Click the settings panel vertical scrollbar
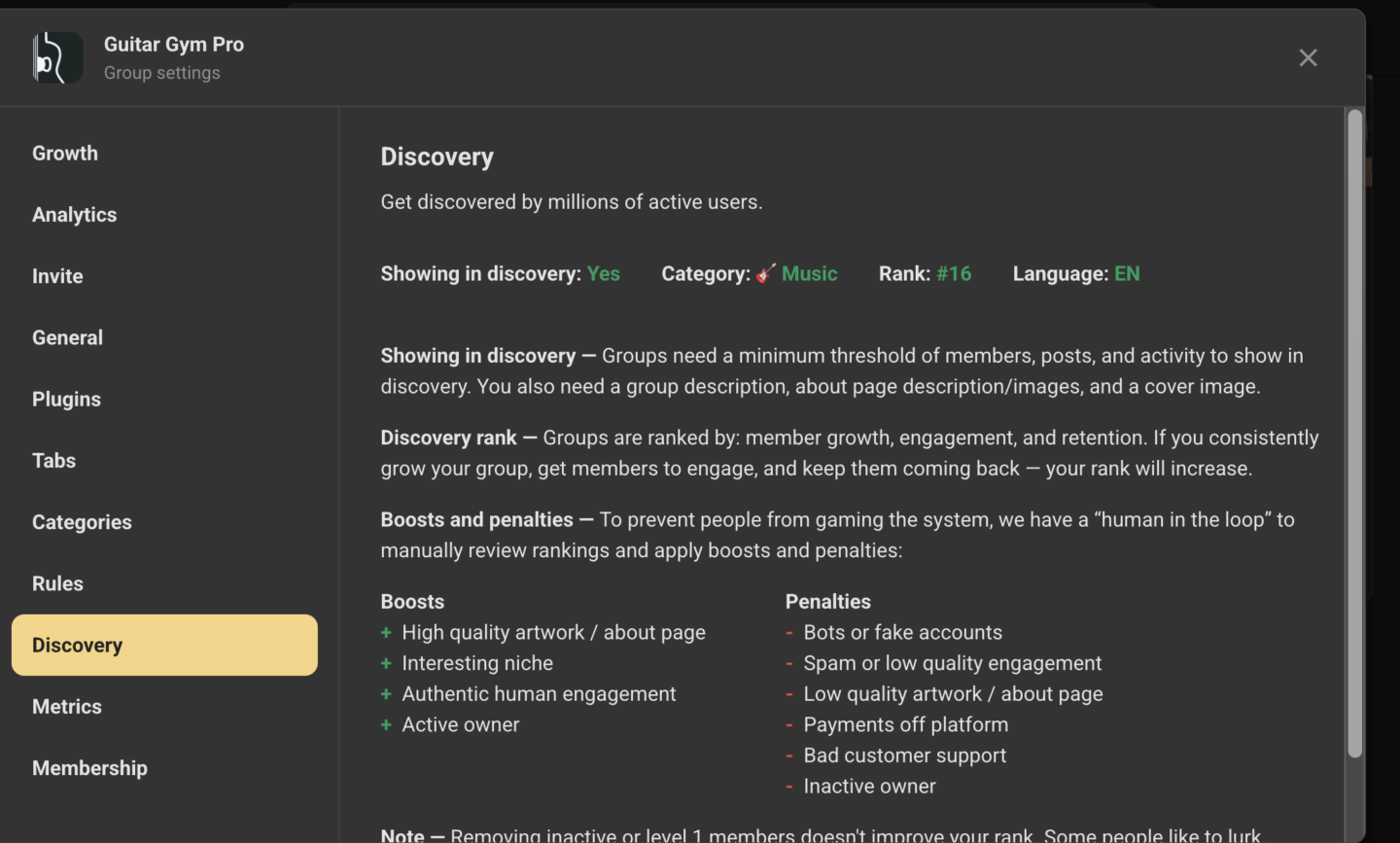Image resolution: width=1400 pixels, height=843 pixels. tap(1354, 434)
